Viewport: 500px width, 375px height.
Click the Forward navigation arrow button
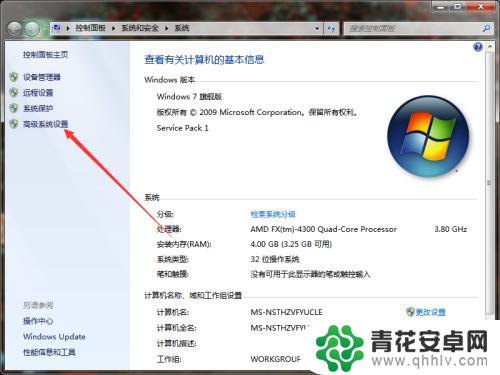pos(32,29)
